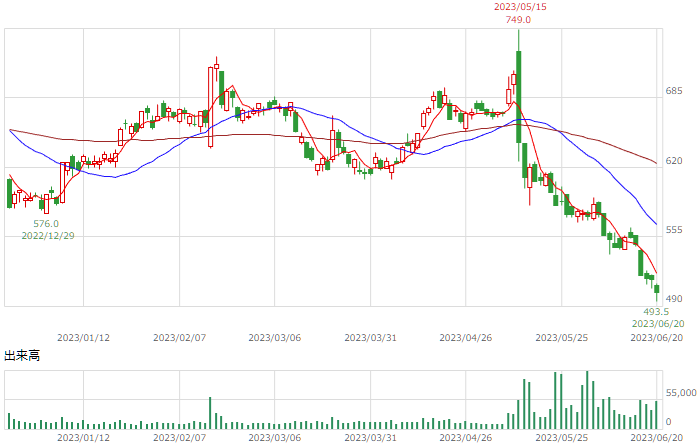697x446 pixels.
Task: Click the 2023/01/12 date under price chart
Action: tap(83, 338)
